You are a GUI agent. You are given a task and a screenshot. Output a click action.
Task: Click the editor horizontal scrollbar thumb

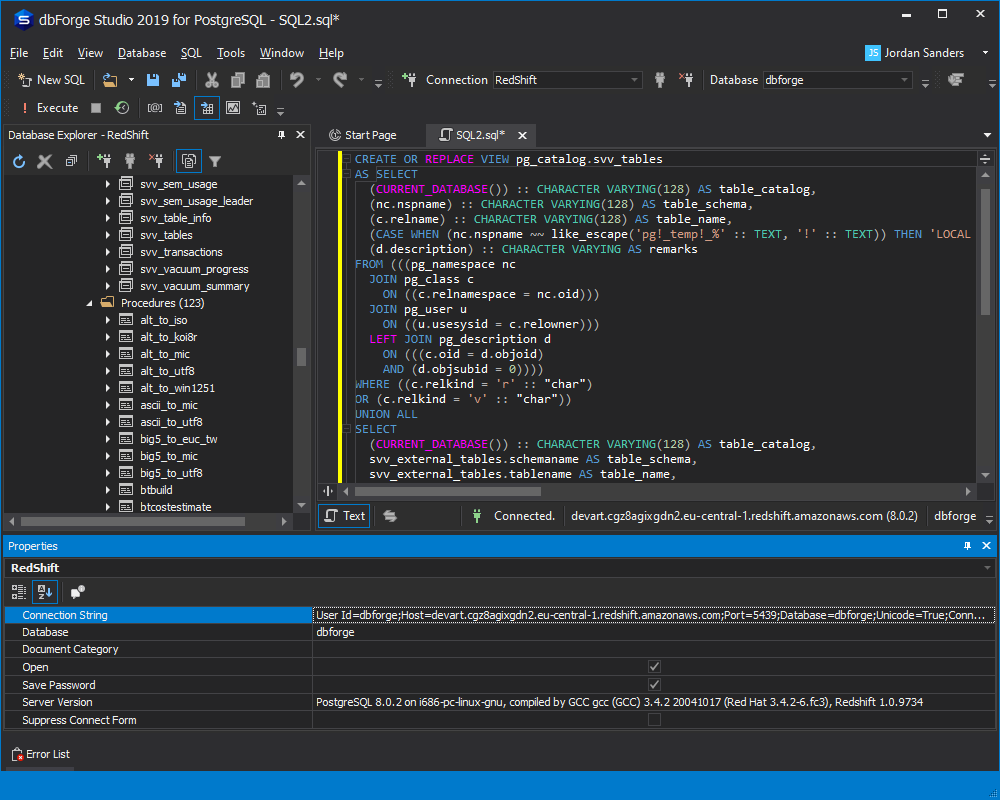point(448,491)
